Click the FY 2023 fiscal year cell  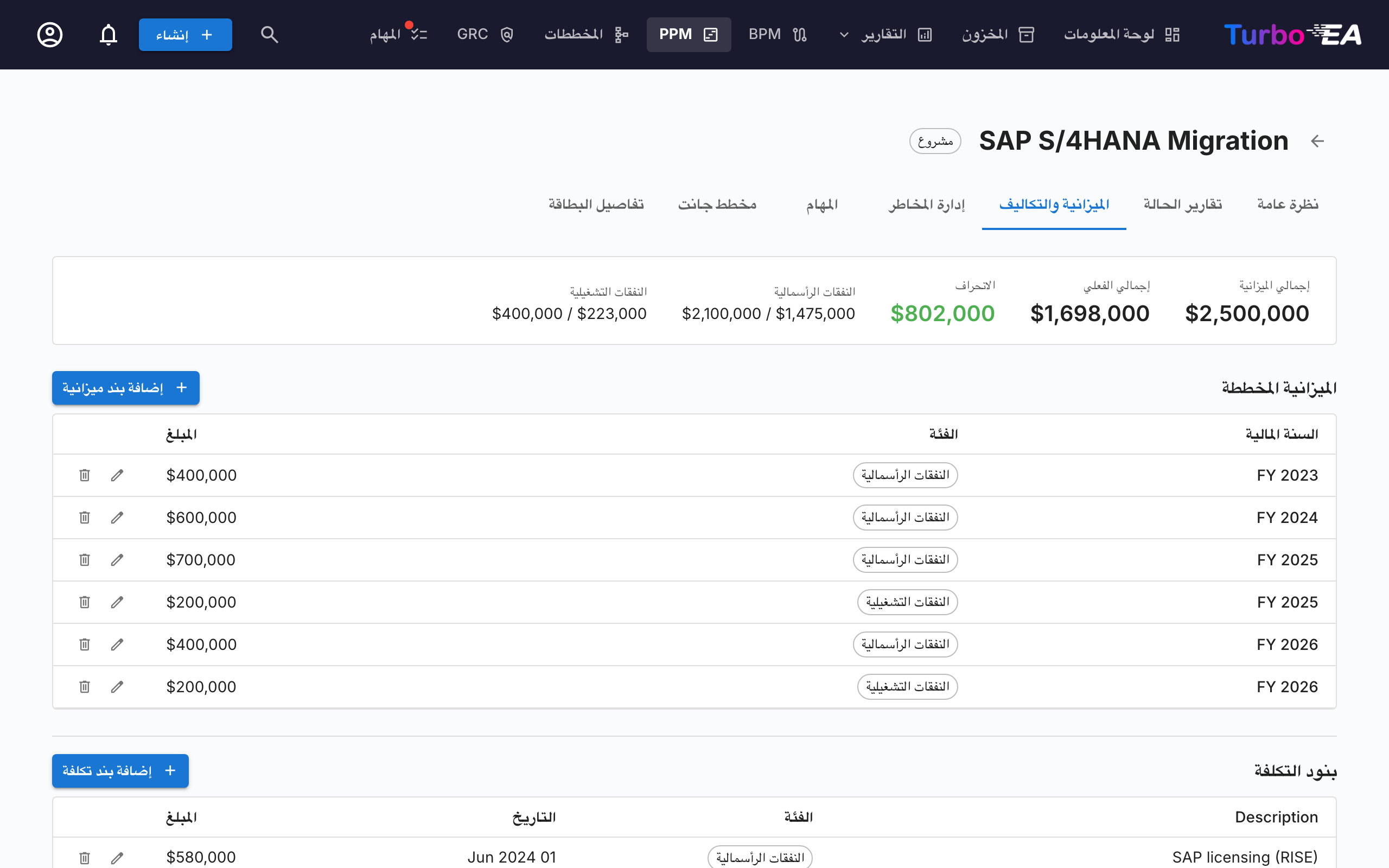[x=1287, y=475]
